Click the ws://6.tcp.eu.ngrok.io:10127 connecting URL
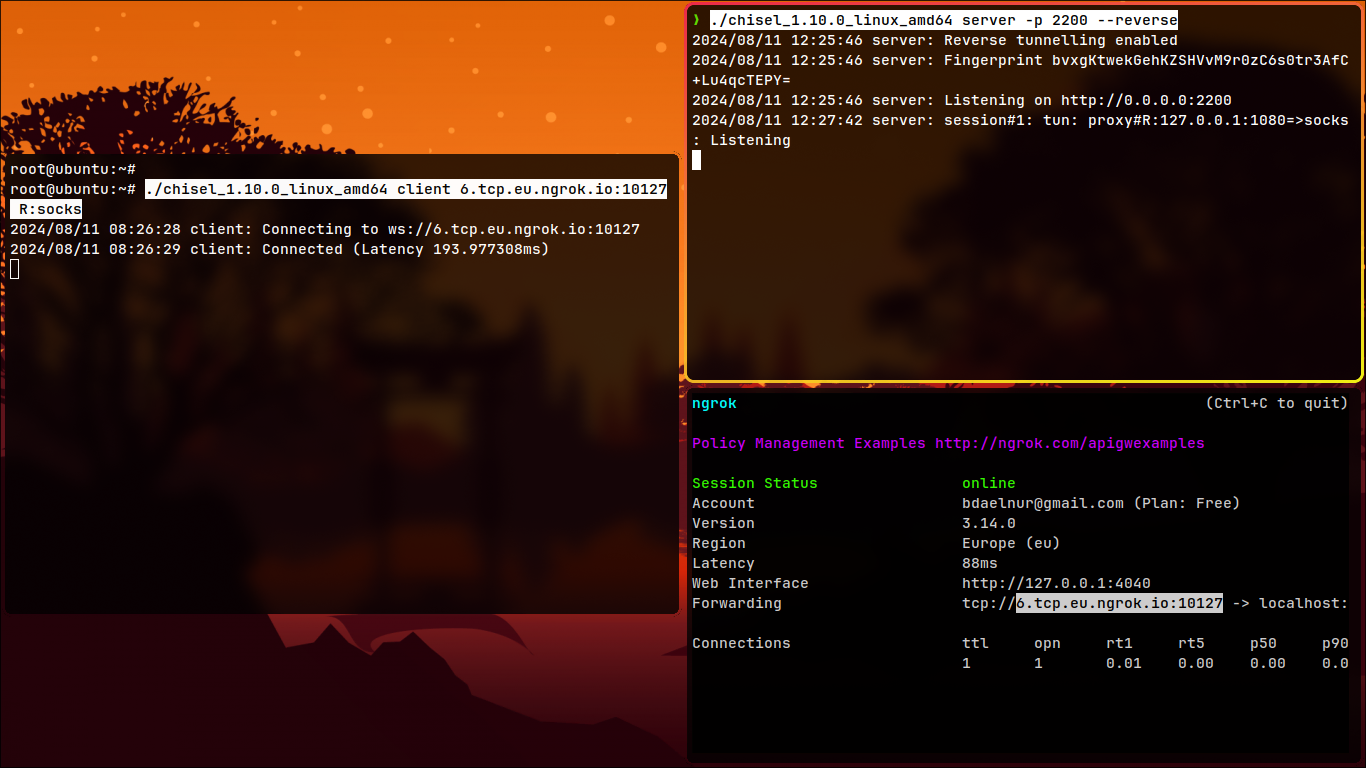 tap(514, 229)
